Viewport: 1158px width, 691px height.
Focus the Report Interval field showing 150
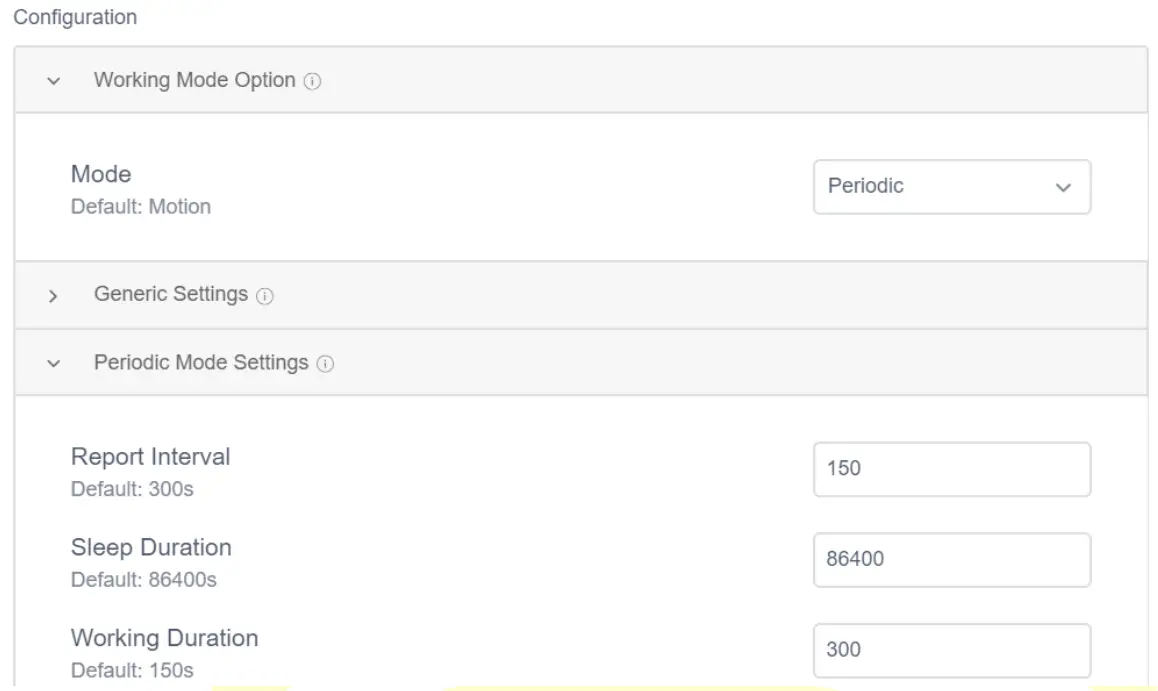[951, 469]
